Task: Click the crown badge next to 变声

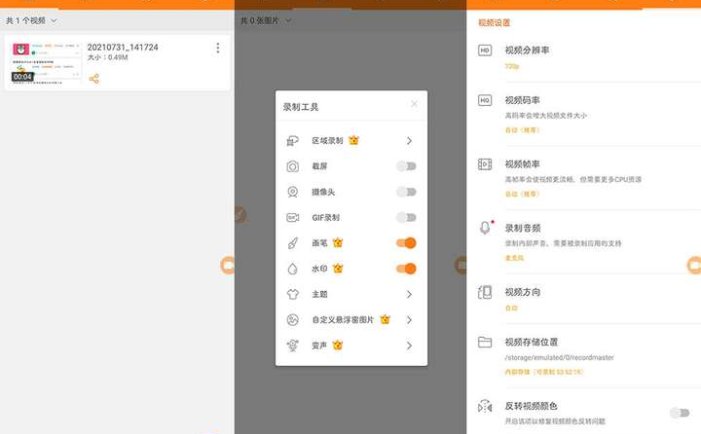Action: (x=338, y=345)
